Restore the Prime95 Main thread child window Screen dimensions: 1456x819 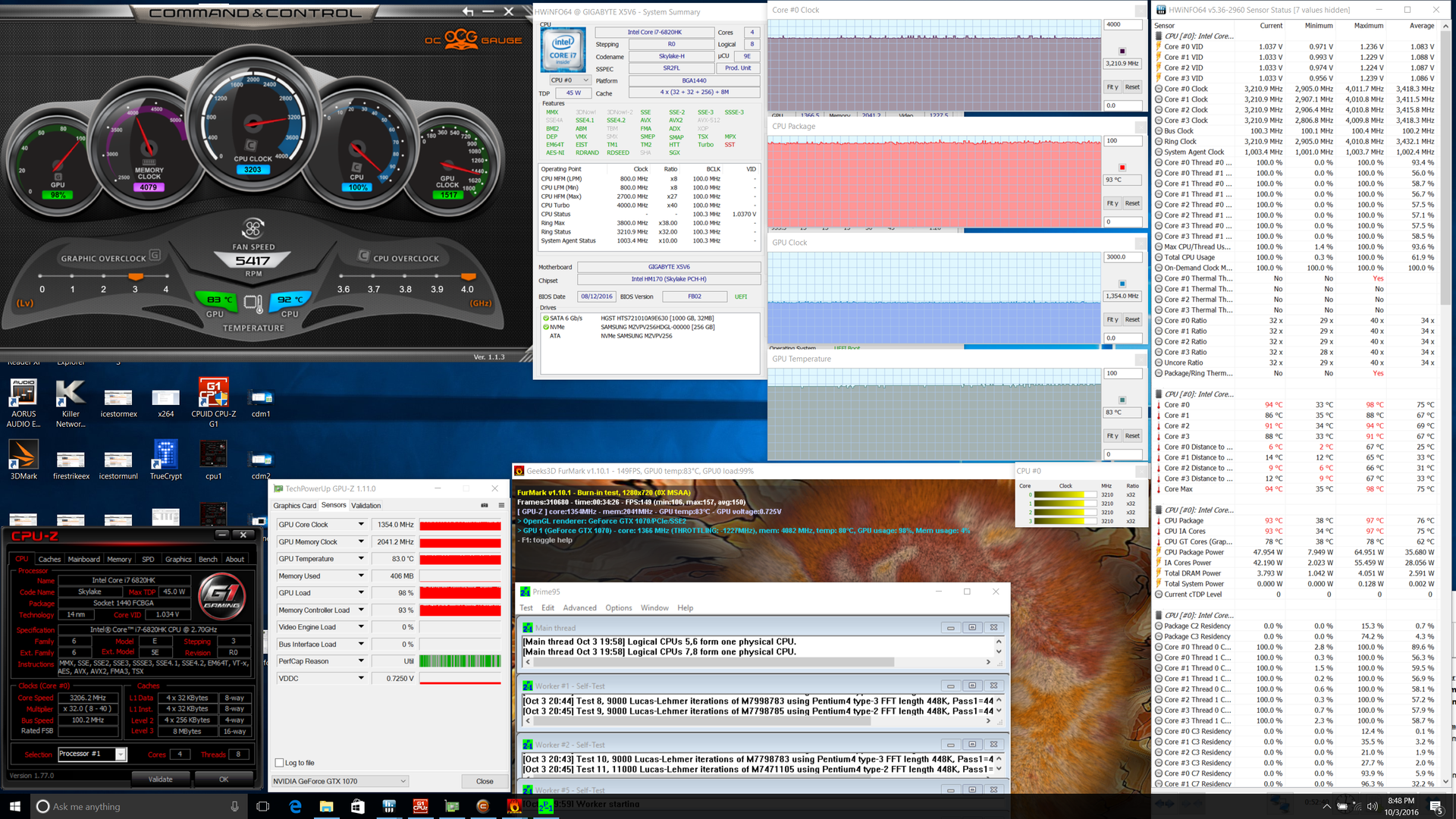pyautogui.click(x=972, y=627)
